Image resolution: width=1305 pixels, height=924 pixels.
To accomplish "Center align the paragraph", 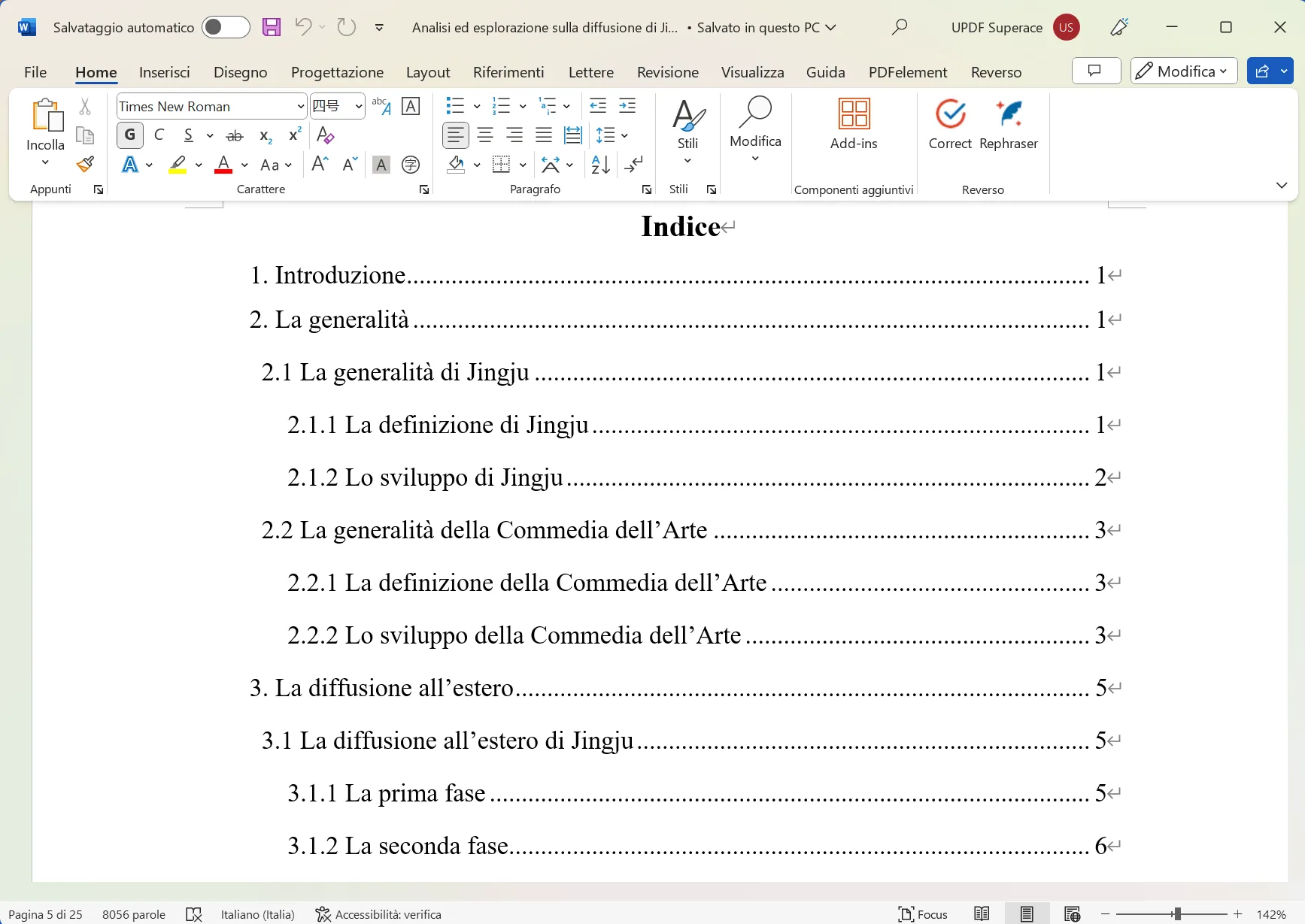I will (x=485, y=135).
